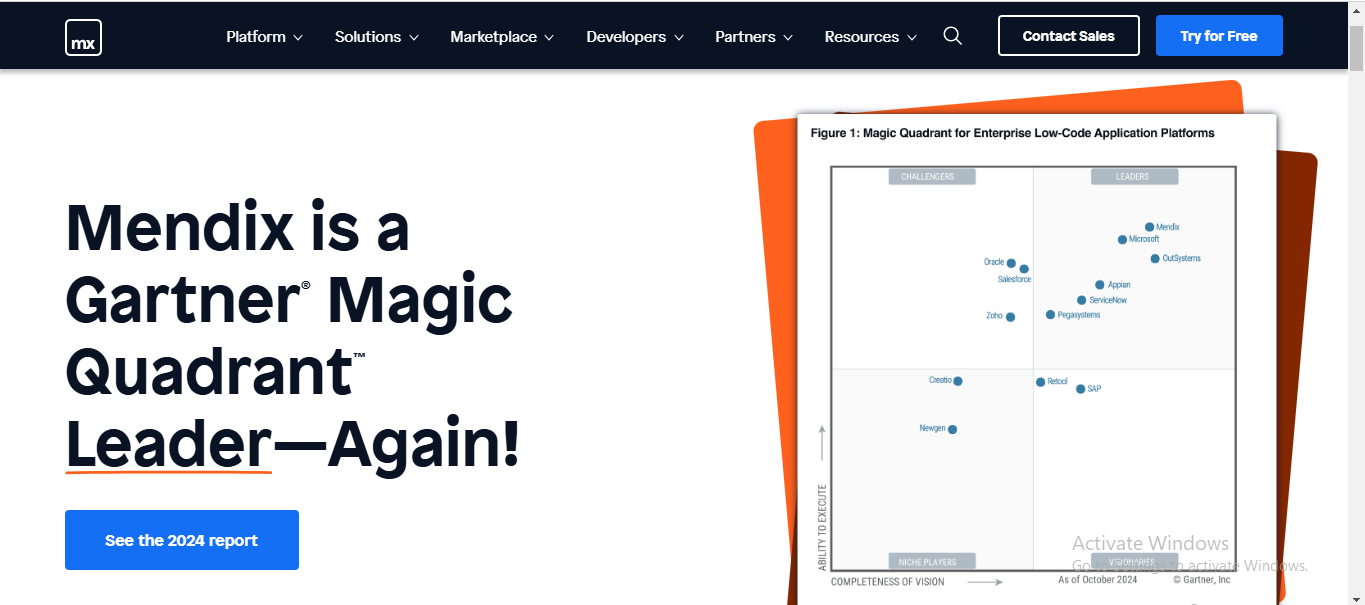This screenshot has width=1365, height=605.
Task: Click the scrollbar up arrow
Action: (1356, 9)
